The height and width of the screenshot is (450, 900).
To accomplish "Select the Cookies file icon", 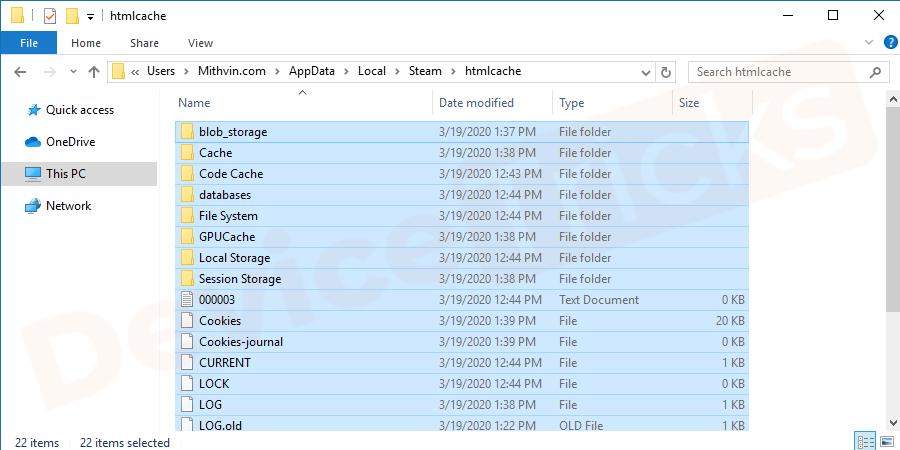I will [187, 320].
